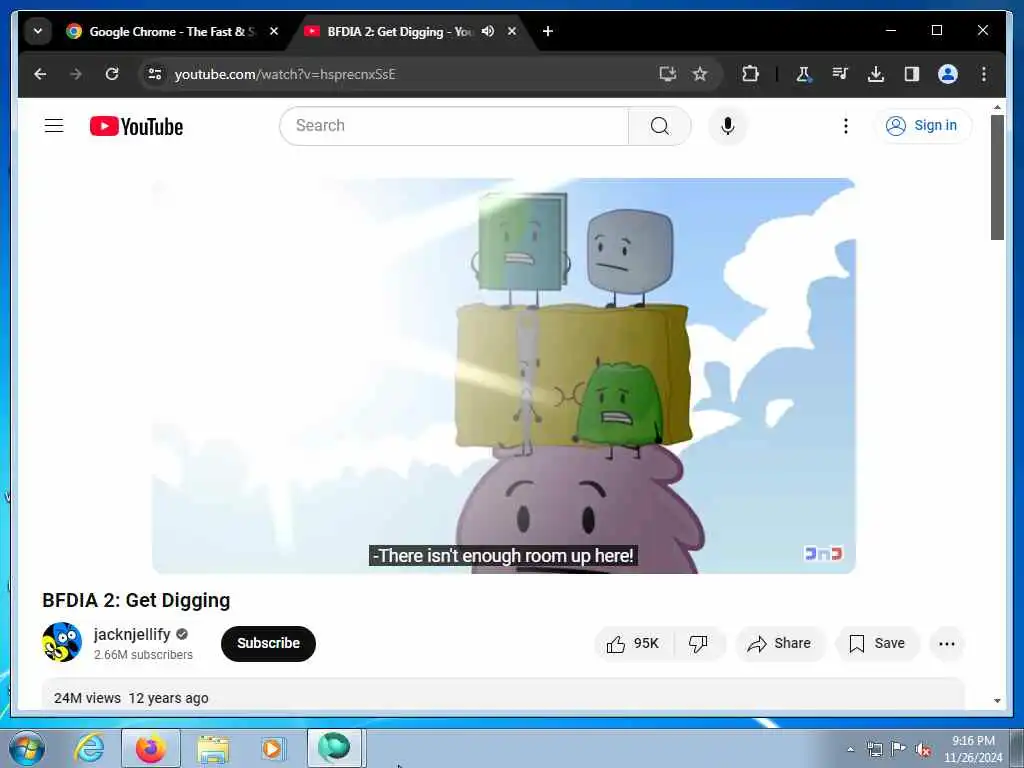Open the Action Center flag icon
Viewport: 1024px width, 768px height.
click(x=899, y=749)
